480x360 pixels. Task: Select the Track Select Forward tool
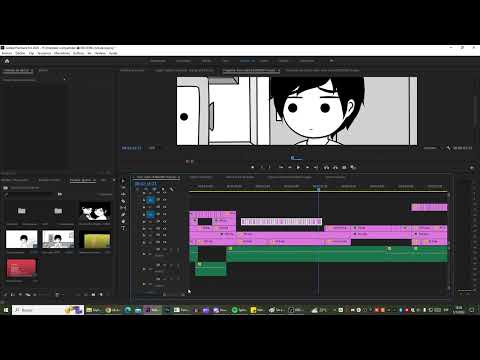click(x=123, y=187)
